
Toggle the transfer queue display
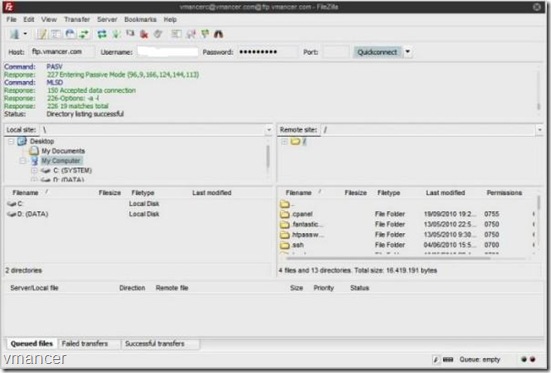(84, 34)
